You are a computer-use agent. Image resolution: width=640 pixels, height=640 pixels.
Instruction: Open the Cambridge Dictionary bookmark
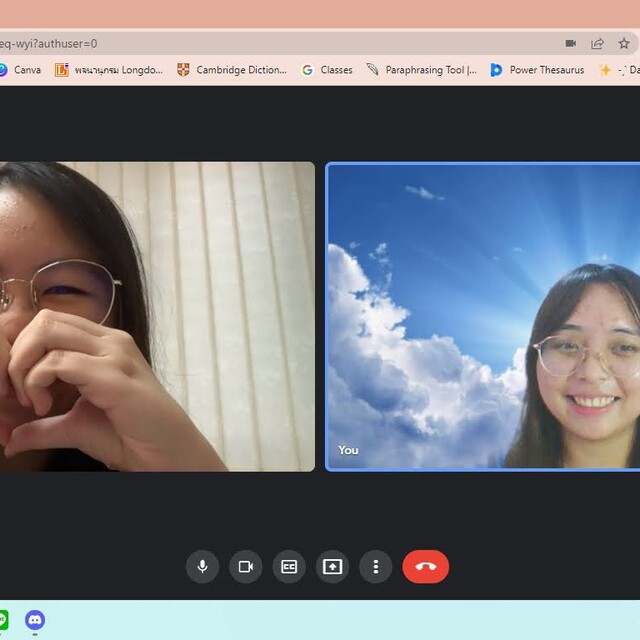232,70
